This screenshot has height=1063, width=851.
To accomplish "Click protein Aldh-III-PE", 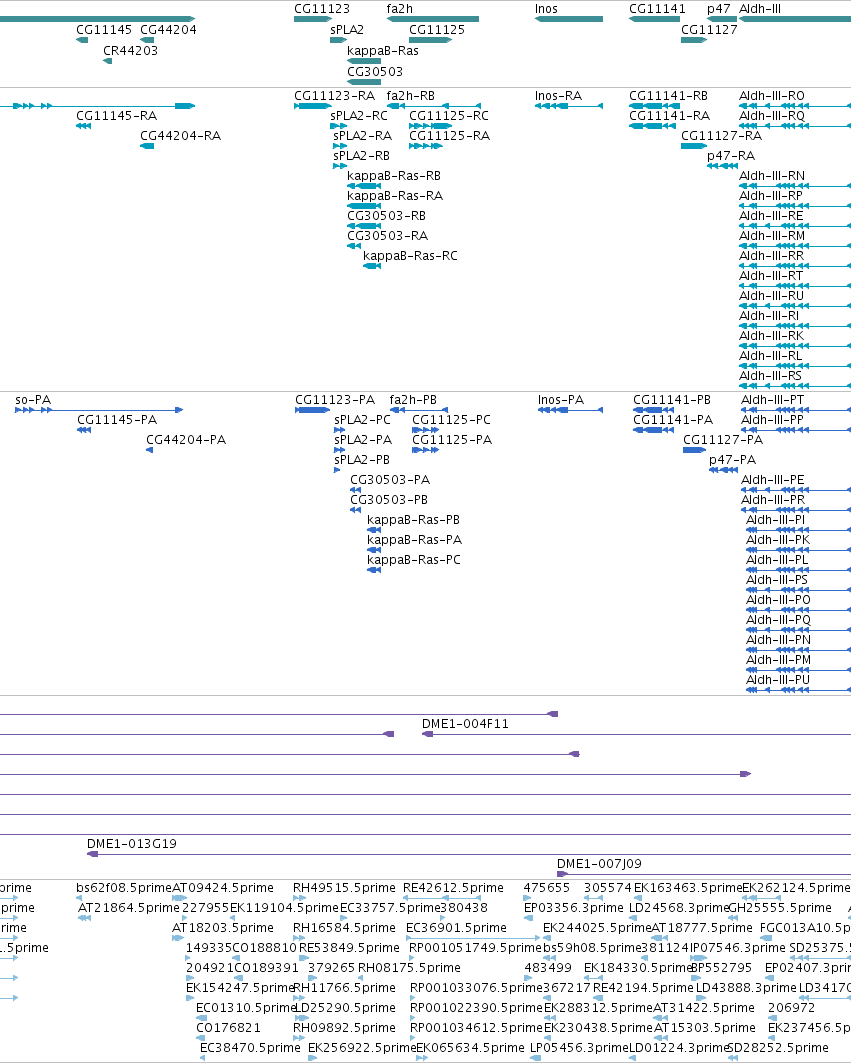I will tap(772, 480).
